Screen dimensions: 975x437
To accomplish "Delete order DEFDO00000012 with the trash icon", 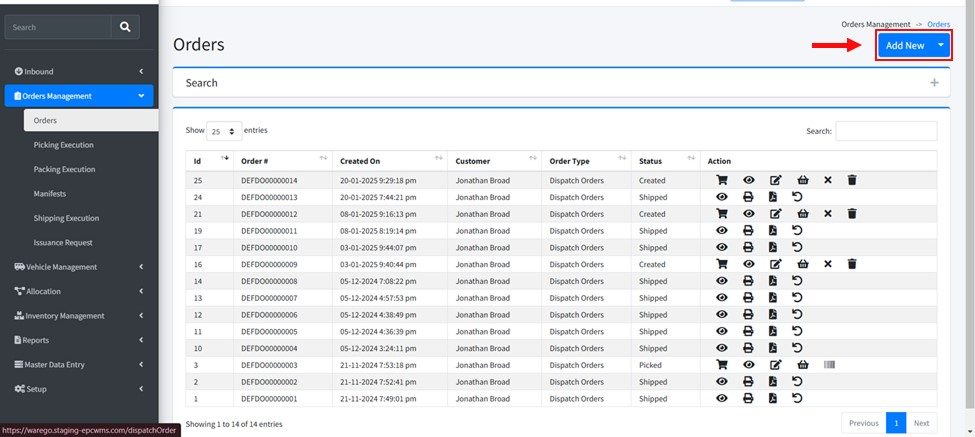I will pos(852,214).
